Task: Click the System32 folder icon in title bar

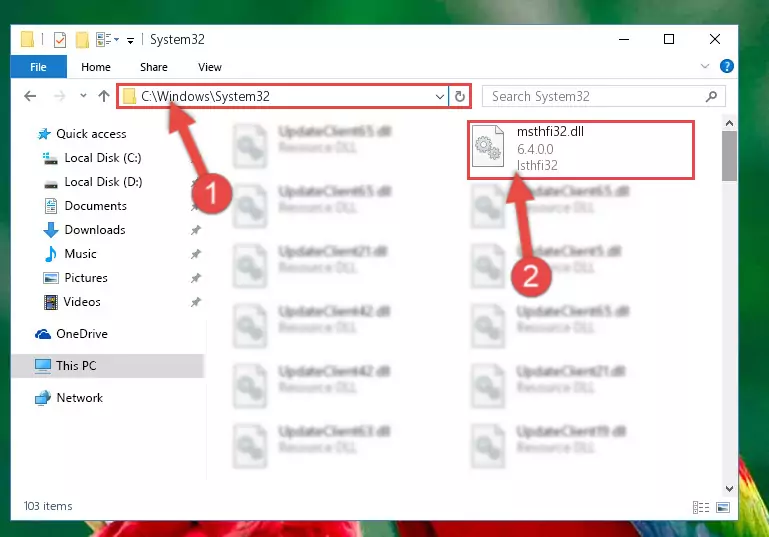Action: tap(27, 39)
